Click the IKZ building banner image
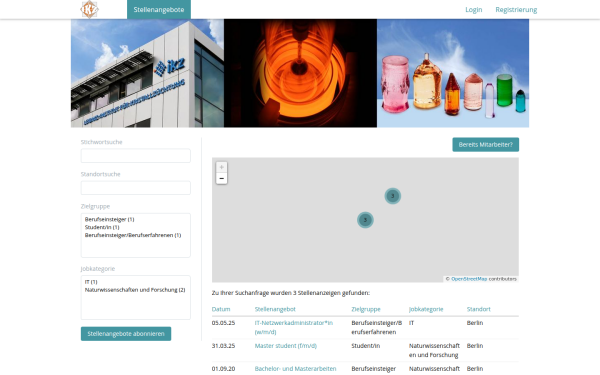Viewport: 600px width, 375px height. [x=147, y=73]
